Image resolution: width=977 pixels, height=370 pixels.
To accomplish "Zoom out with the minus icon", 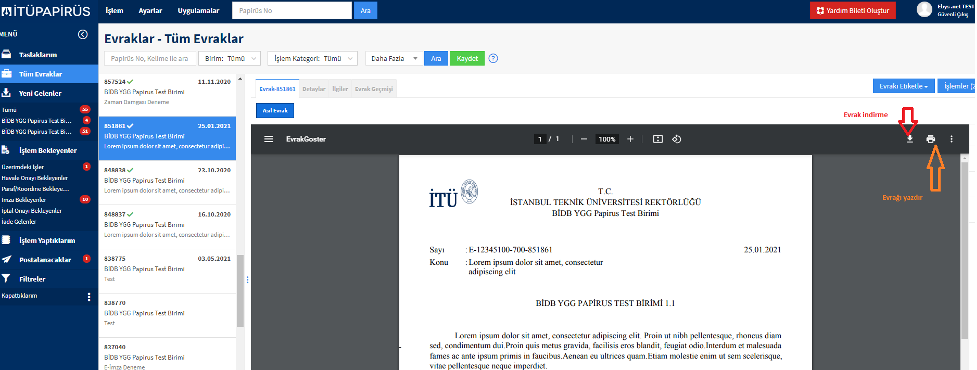I will 584,139.
